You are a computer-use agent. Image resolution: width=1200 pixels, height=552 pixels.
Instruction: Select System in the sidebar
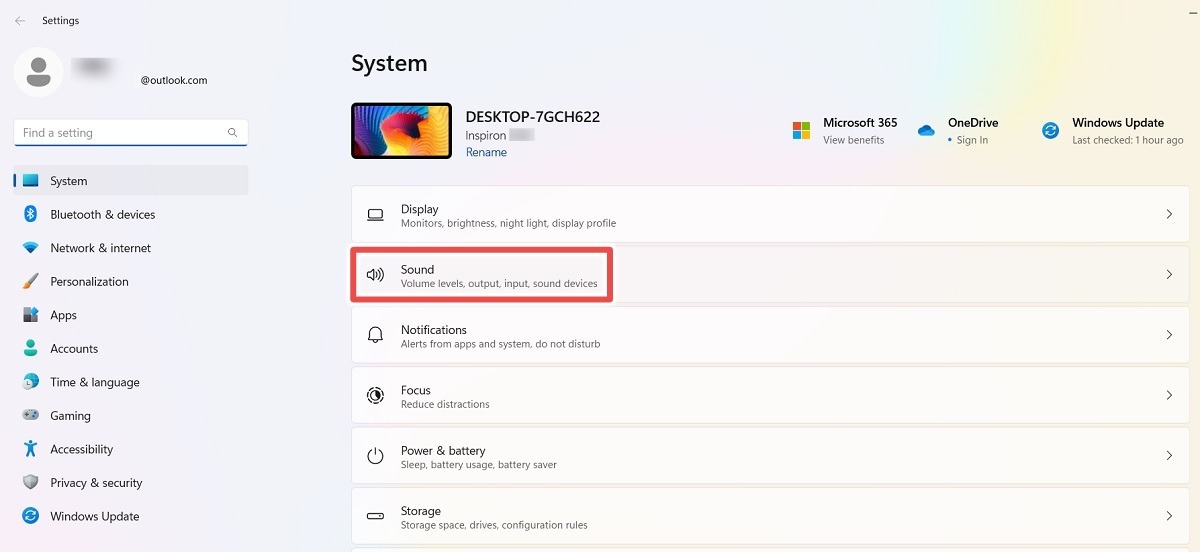(131, 181)
